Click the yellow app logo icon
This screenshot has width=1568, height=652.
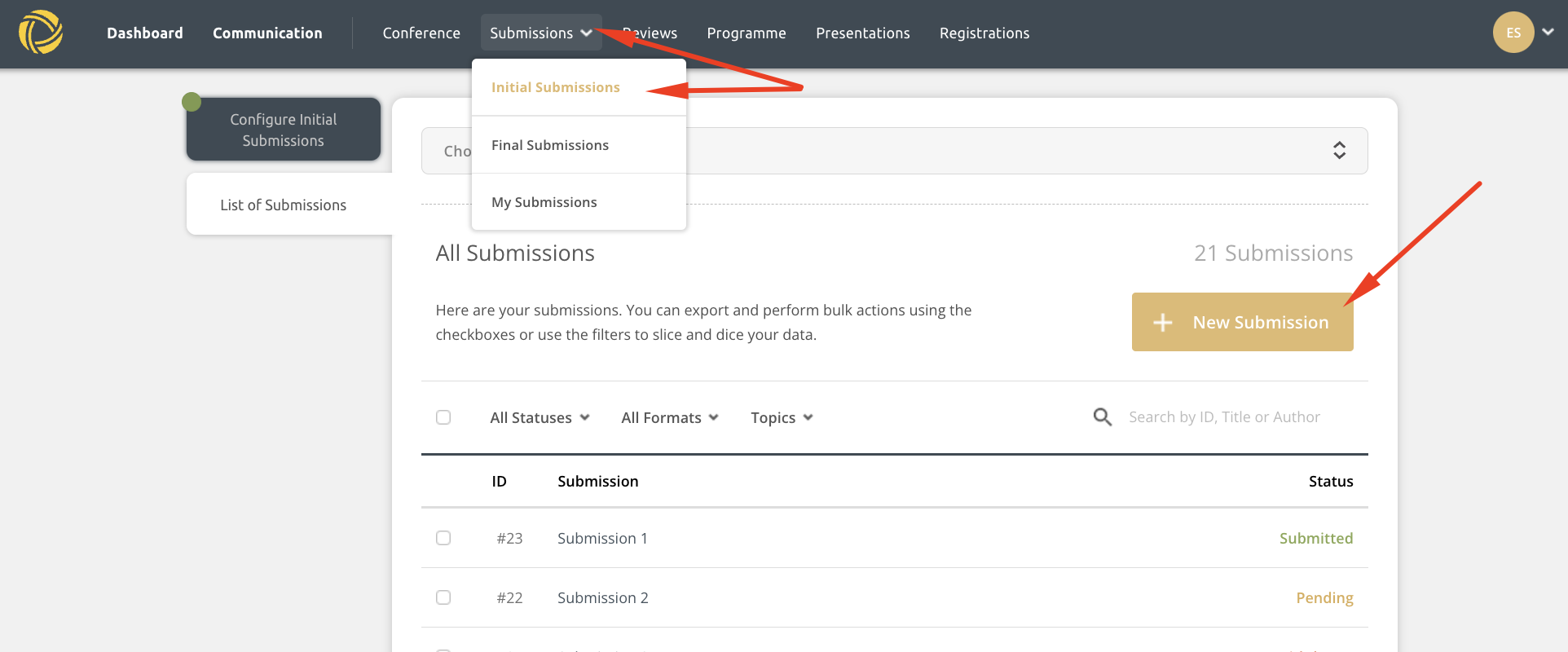pos(41,33)
